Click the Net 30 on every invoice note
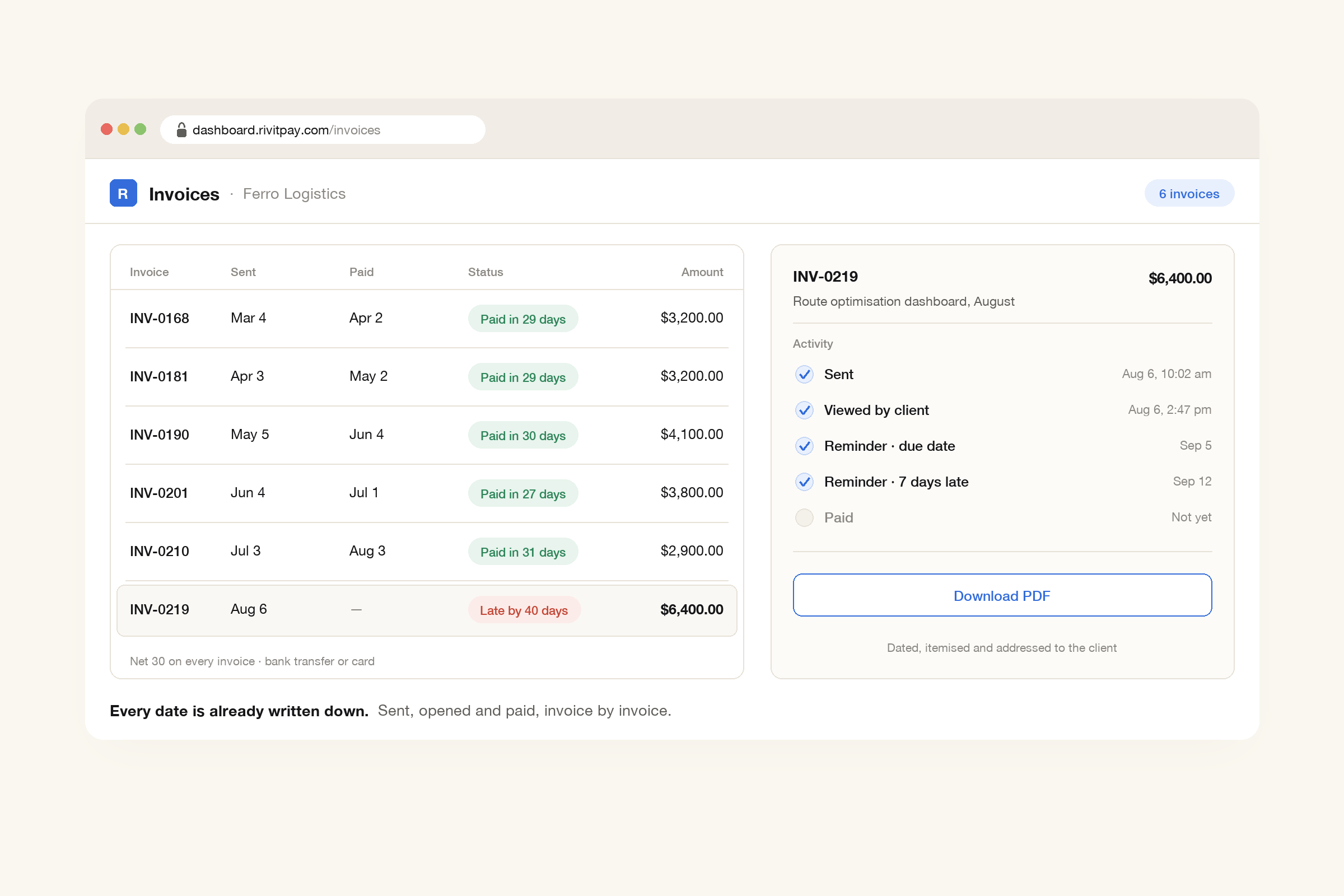The image size is (1344, 896). (252, 661)
